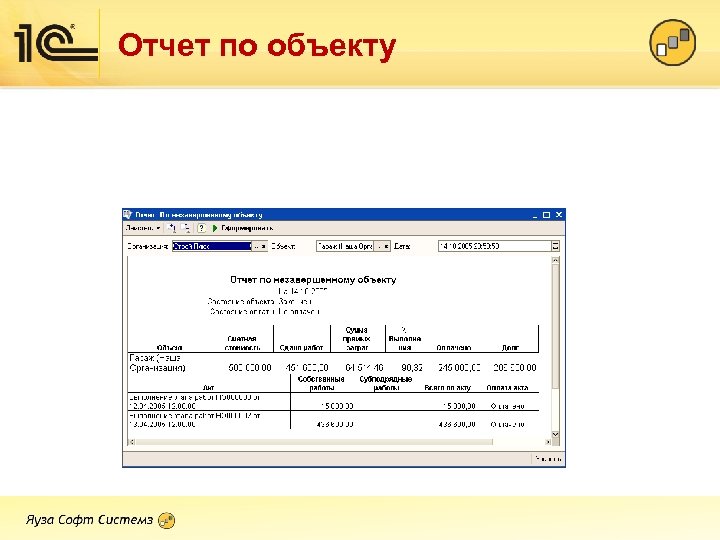
Task: Click the first settings icon after Действия
Action: (172, 228)
